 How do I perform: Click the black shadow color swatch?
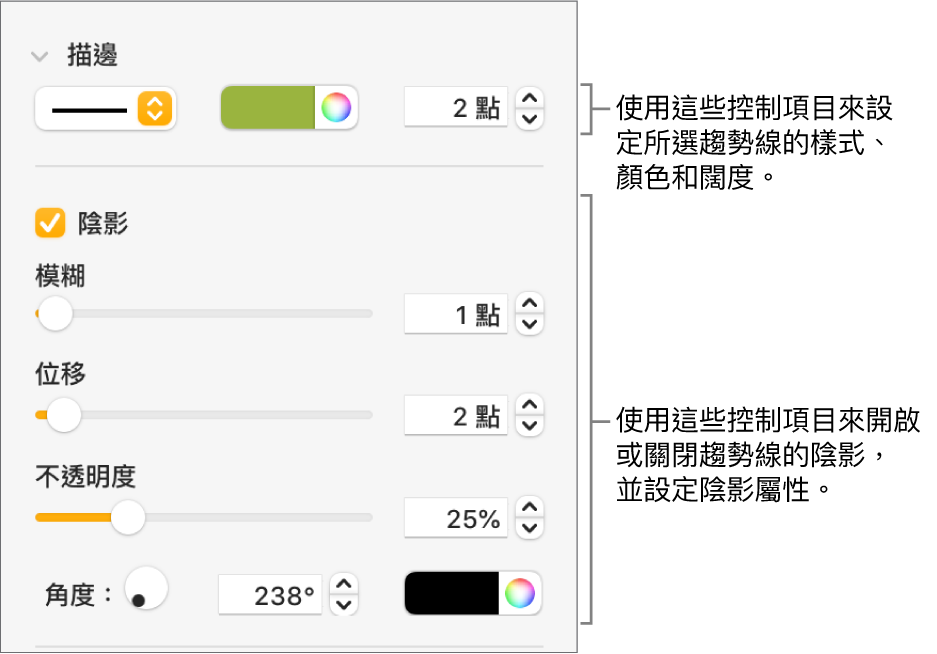[451, 594]
